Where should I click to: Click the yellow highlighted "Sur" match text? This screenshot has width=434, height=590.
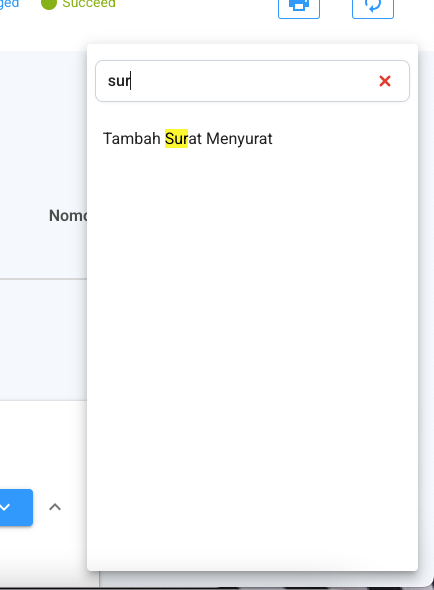click(x=176, y=138)
